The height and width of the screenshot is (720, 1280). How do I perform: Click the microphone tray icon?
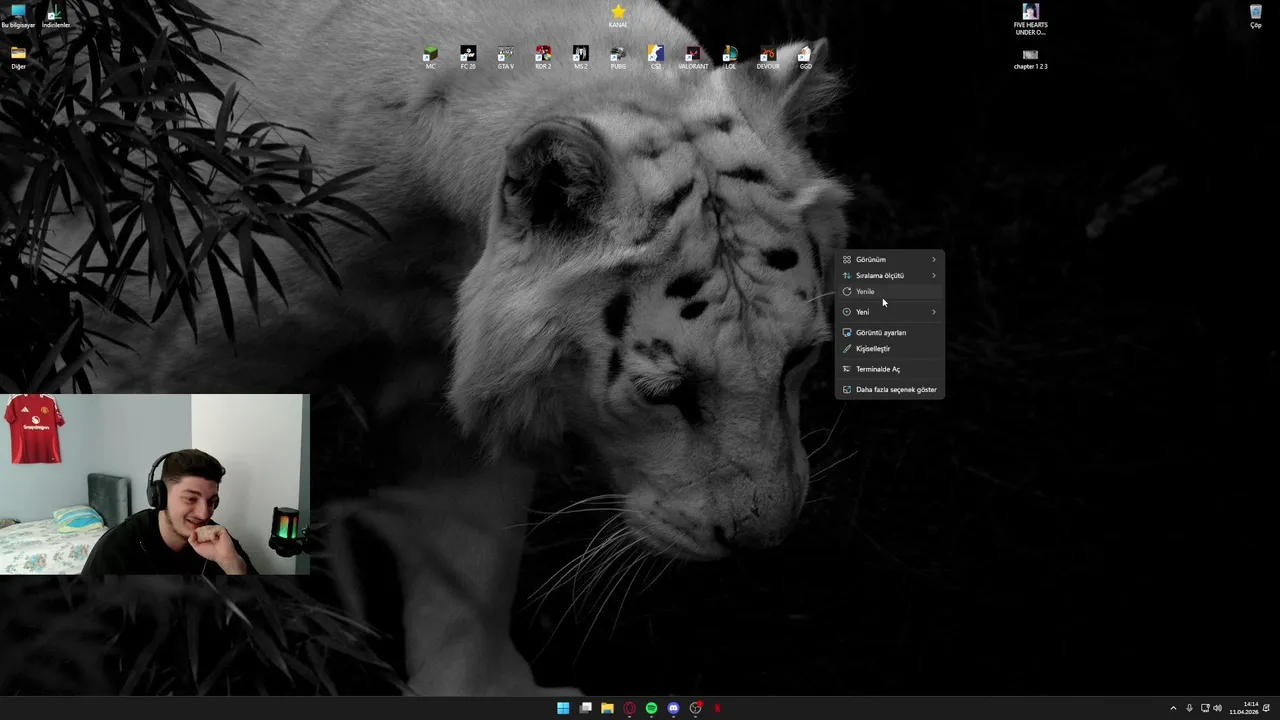coord(1189,708)
